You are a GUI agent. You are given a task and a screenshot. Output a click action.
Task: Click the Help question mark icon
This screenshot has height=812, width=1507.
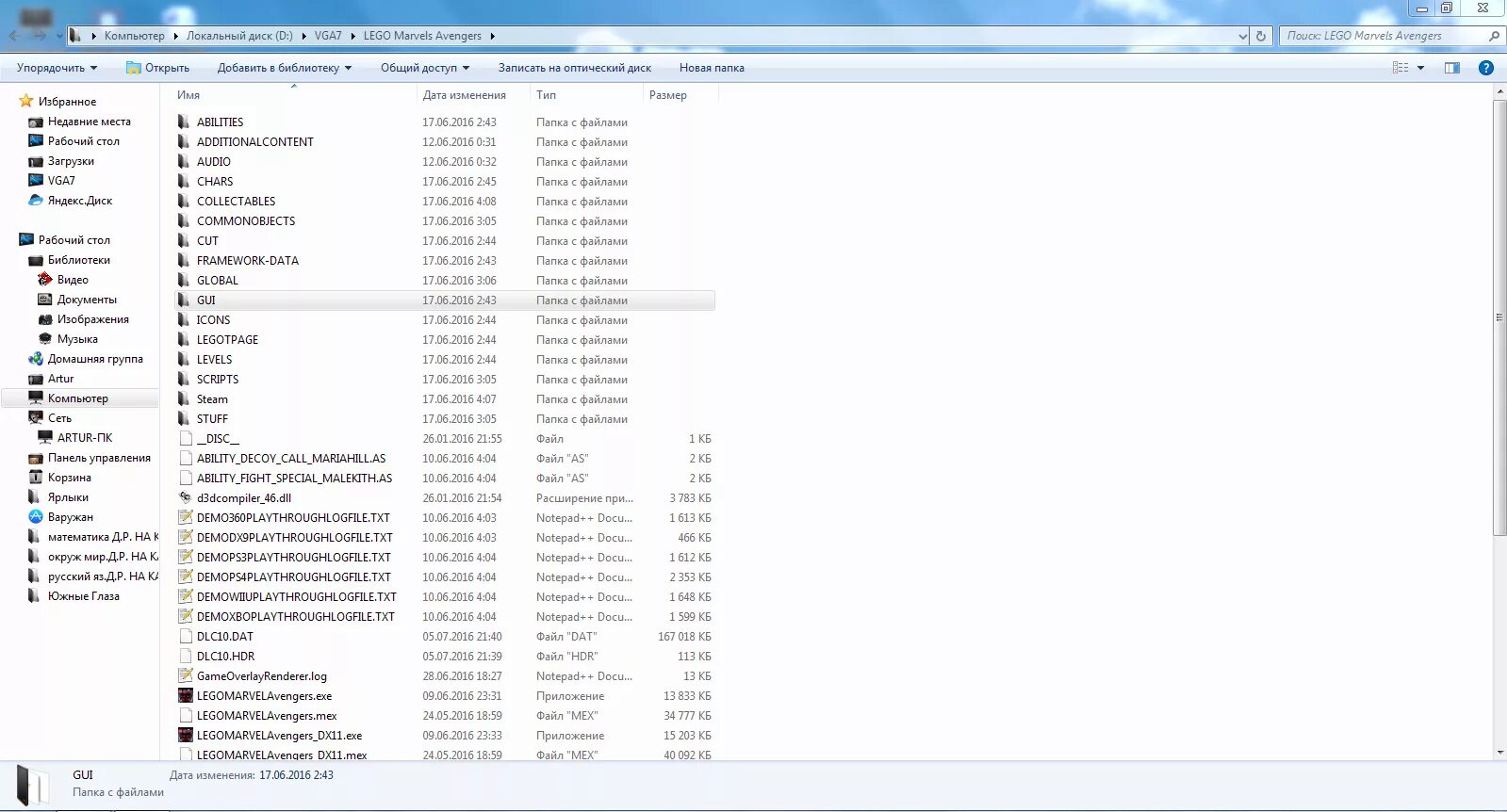coord(1486,68)
